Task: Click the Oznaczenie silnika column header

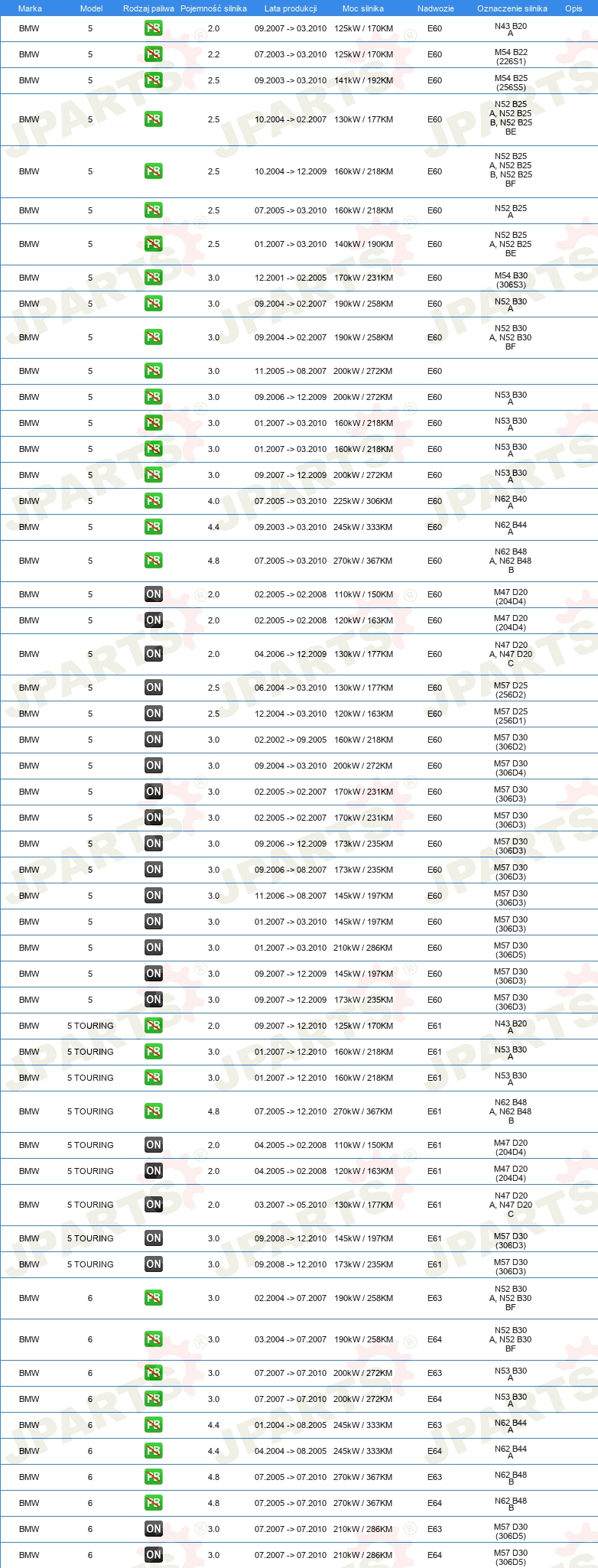Action: click(512, 8)
